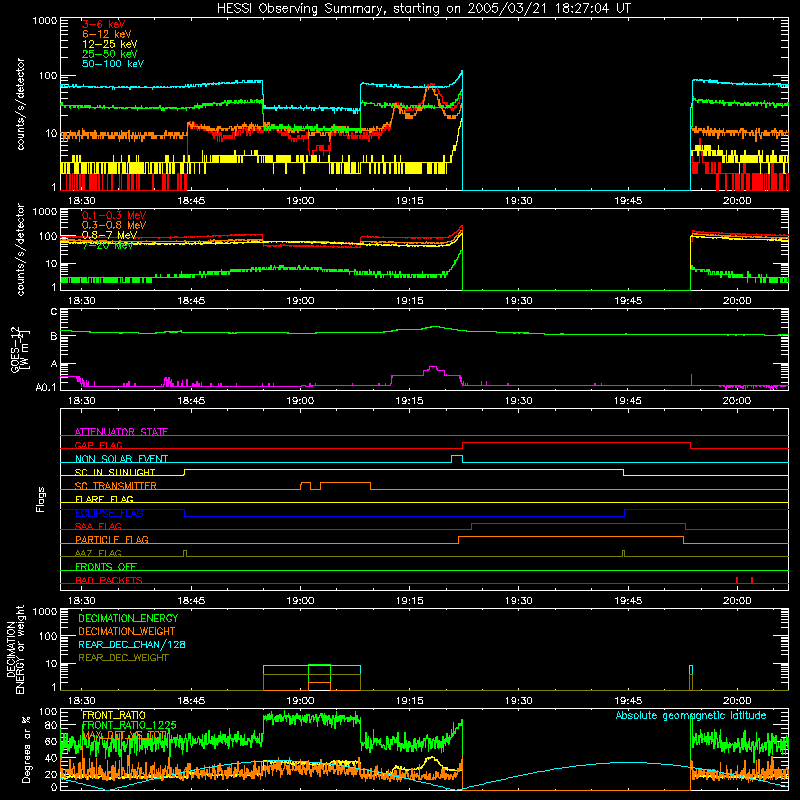The width and height of the screenshot is (800, 800).
Task: Select the BAD_PACKETS flag label
Action: tap(109, 580)
